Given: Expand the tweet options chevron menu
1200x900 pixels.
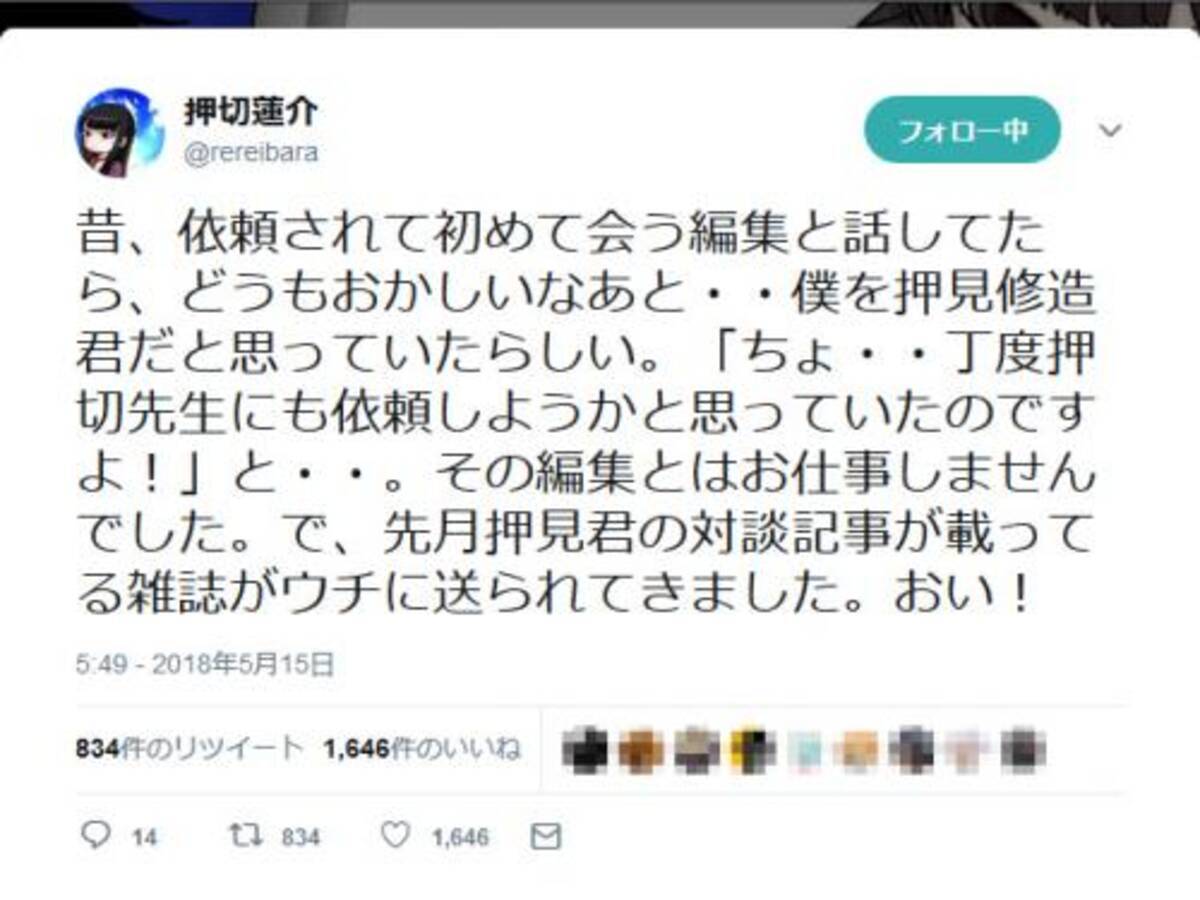Looking at the screenshot, I should click(x=1111, y=130).
